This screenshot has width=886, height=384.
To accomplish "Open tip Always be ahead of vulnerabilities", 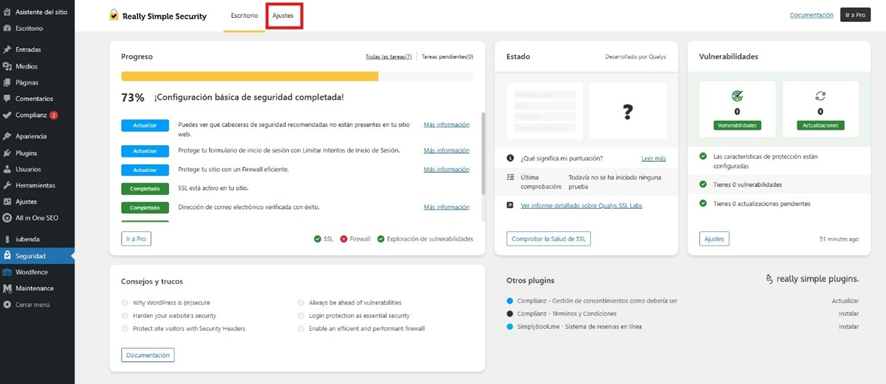I will click(x=355, y=303).
